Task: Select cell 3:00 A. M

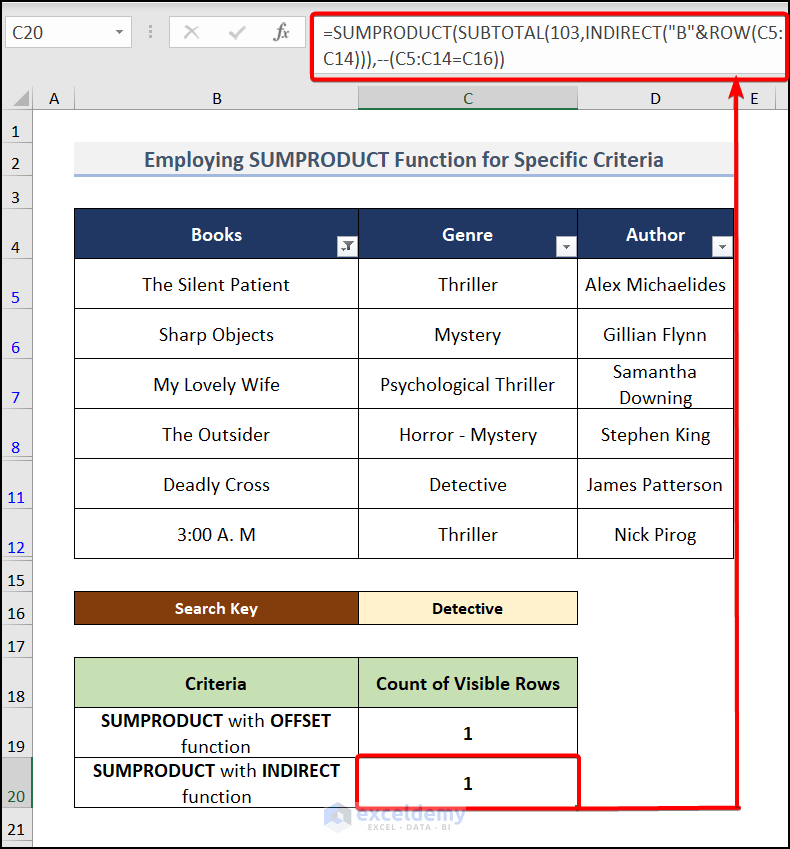Action: 217,534
